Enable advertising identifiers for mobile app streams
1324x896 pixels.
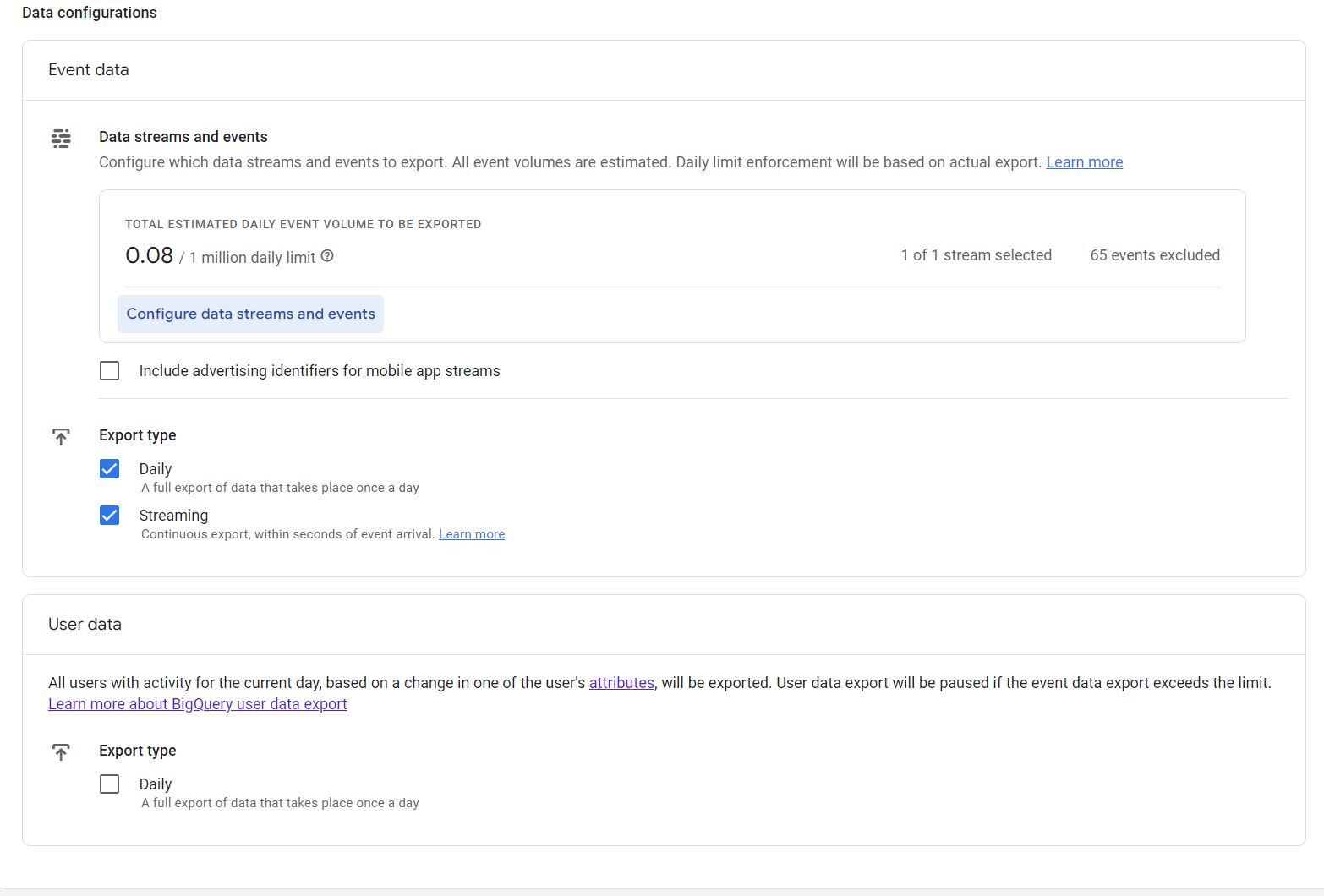[x=109, y=370]
